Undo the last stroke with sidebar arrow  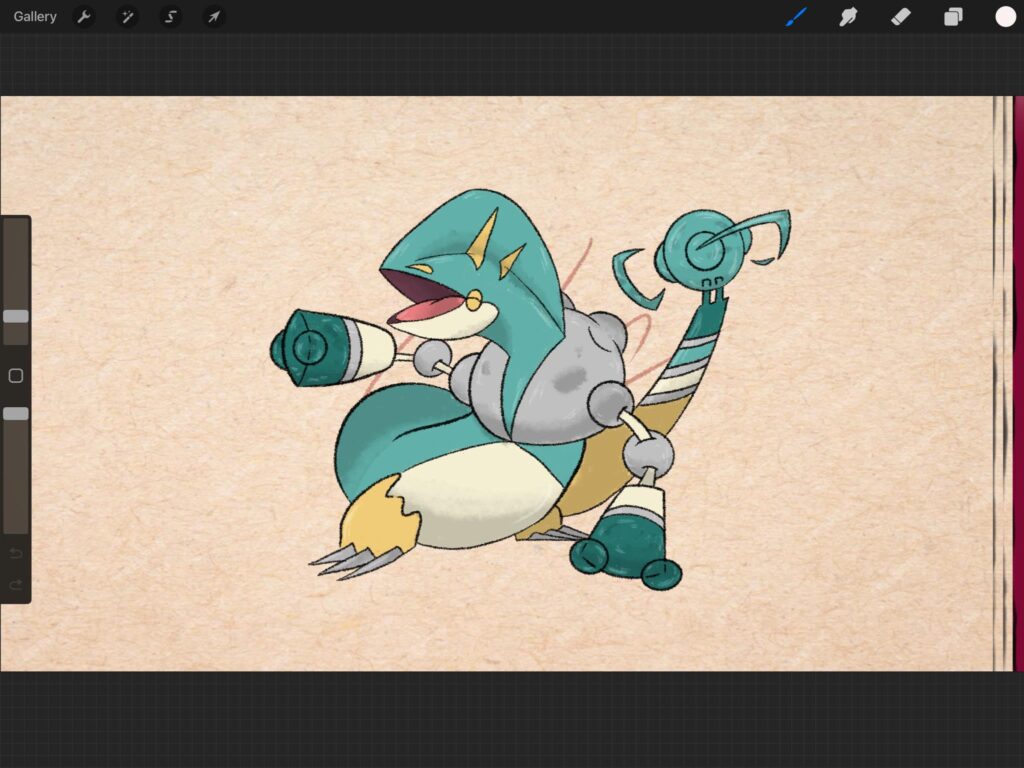pos(16,554)
